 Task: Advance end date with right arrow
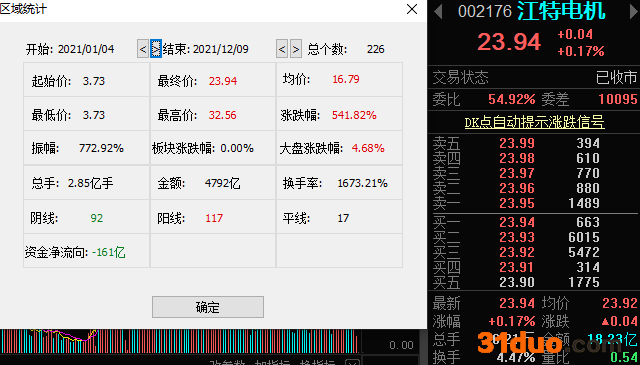pyautogui.click(x=296, y=49)
